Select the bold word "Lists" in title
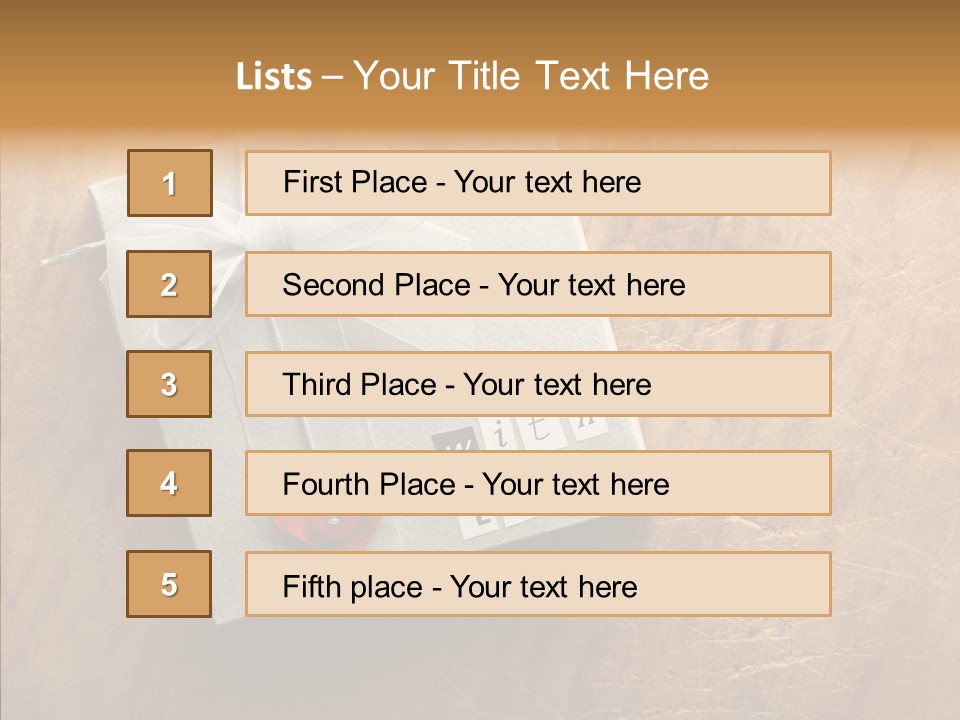This screenshot has height=720, width=960. 274,77
